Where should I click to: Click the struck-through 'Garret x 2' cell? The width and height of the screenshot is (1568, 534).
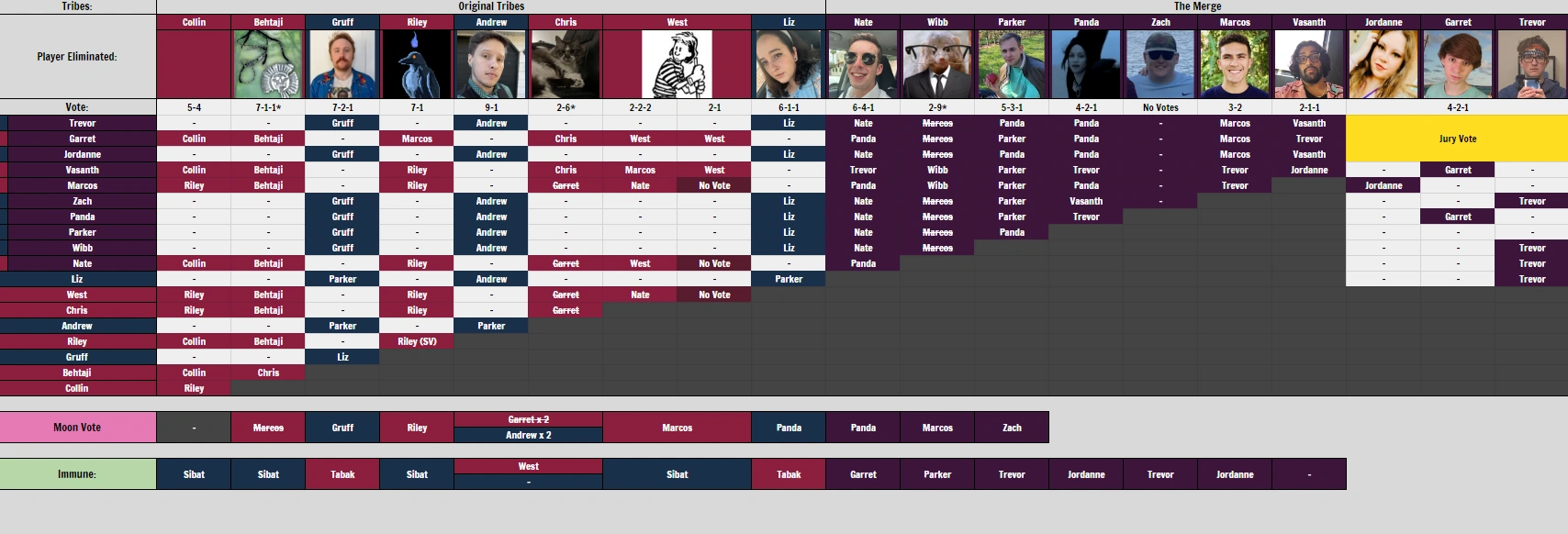(x=528, y=419)
